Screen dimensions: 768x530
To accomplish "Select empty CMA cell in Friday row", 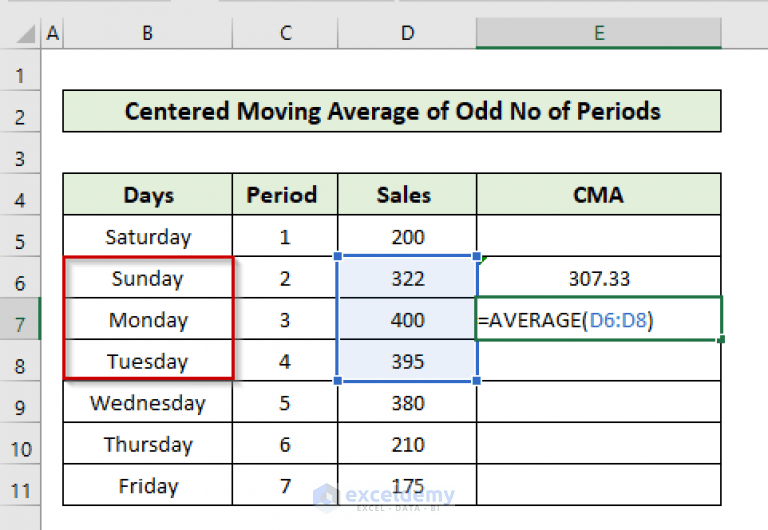I will [x=599, y=485].
